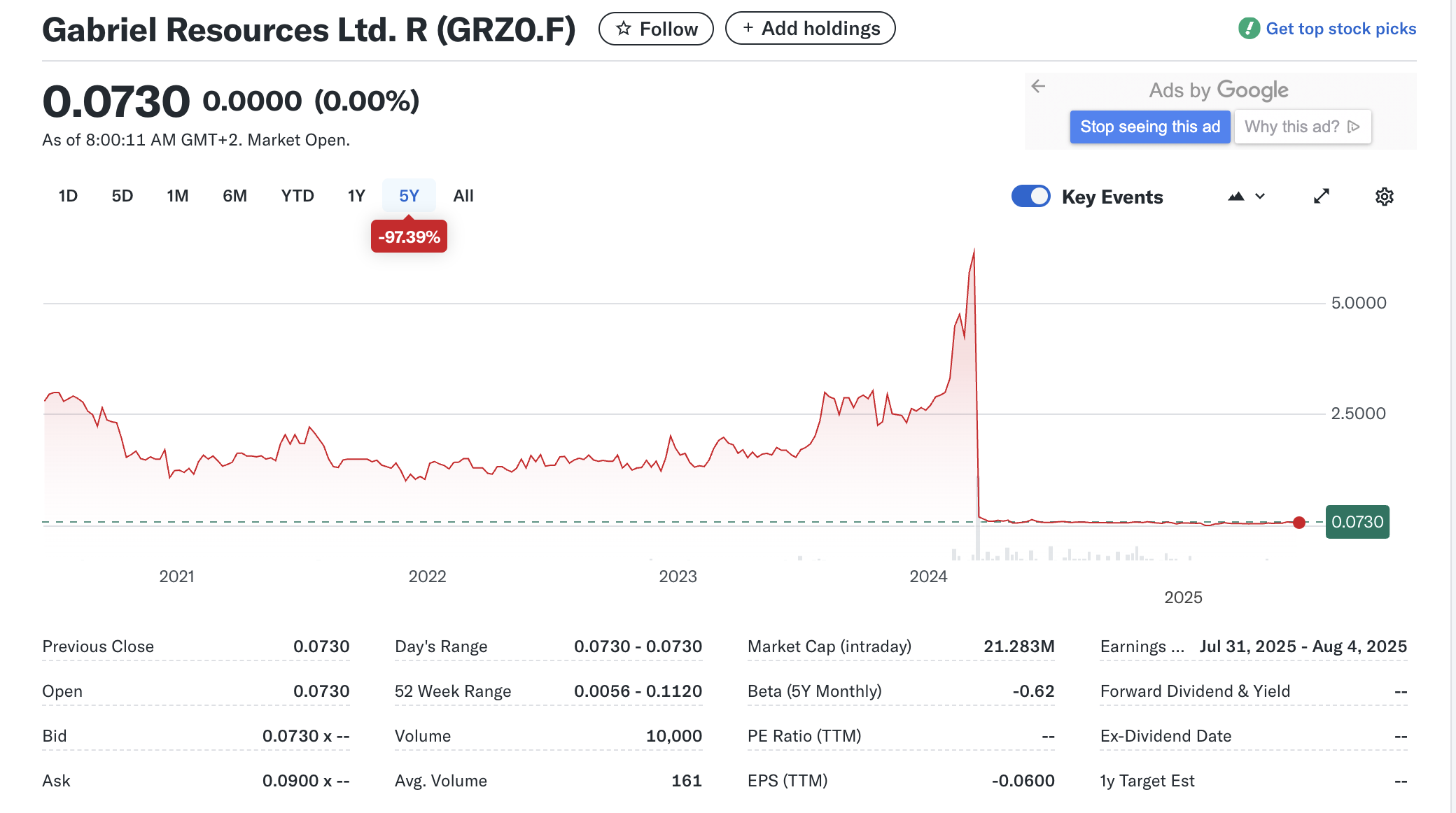The height and width of the screenshot is (813, 1456).
Task: Open the mountain chart type icon
Action: pos(1236,197)
